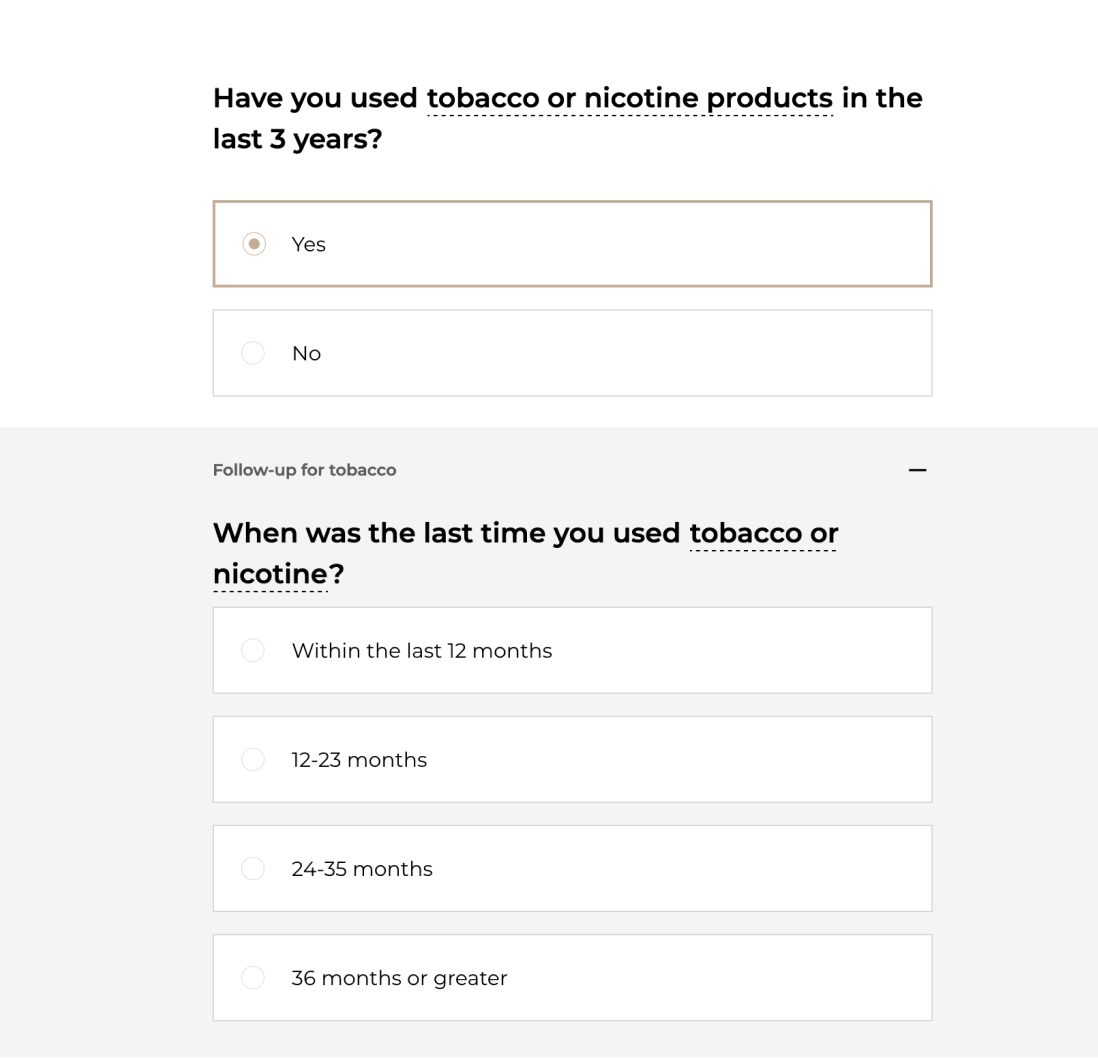Click the 'Have you used' heading text

point(316,99)
